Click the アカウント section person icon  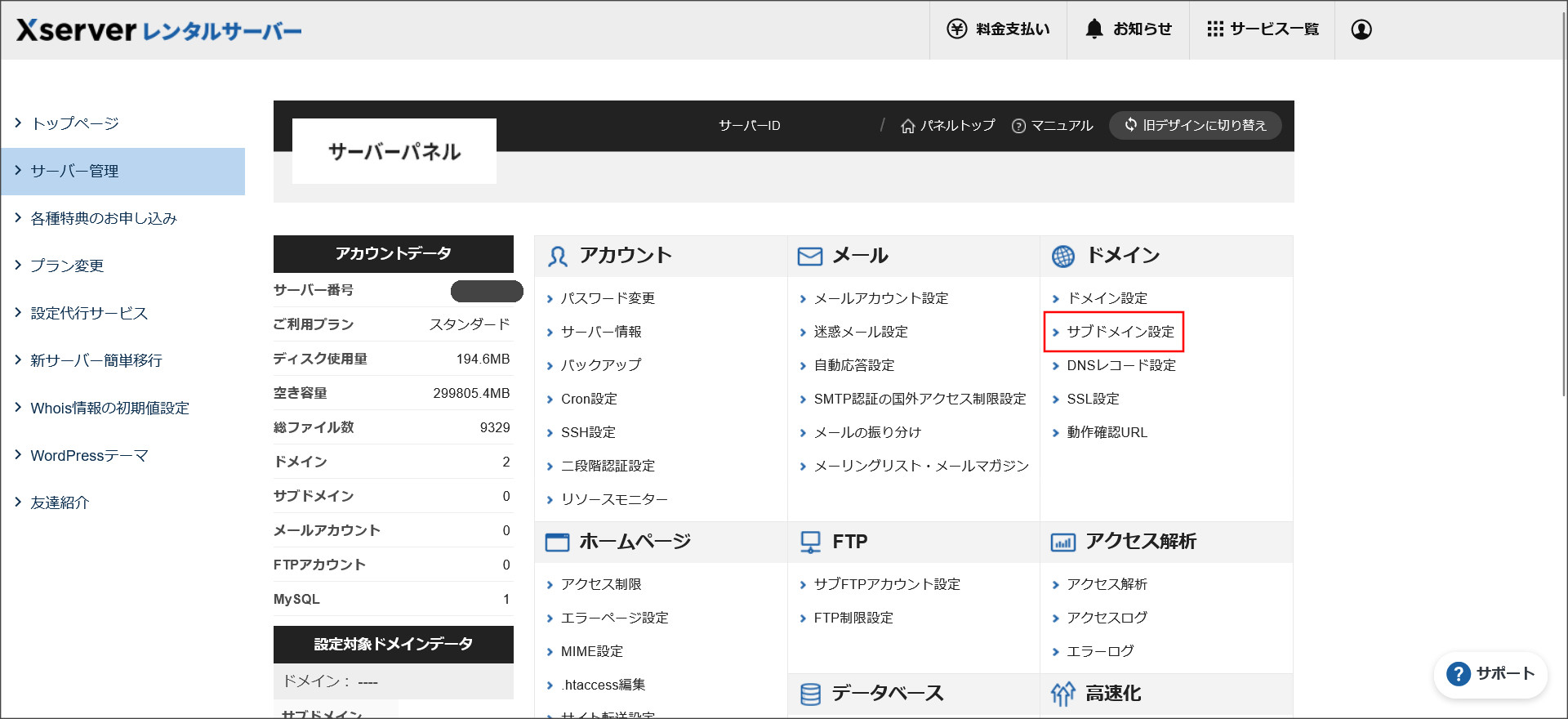point(558,257)
